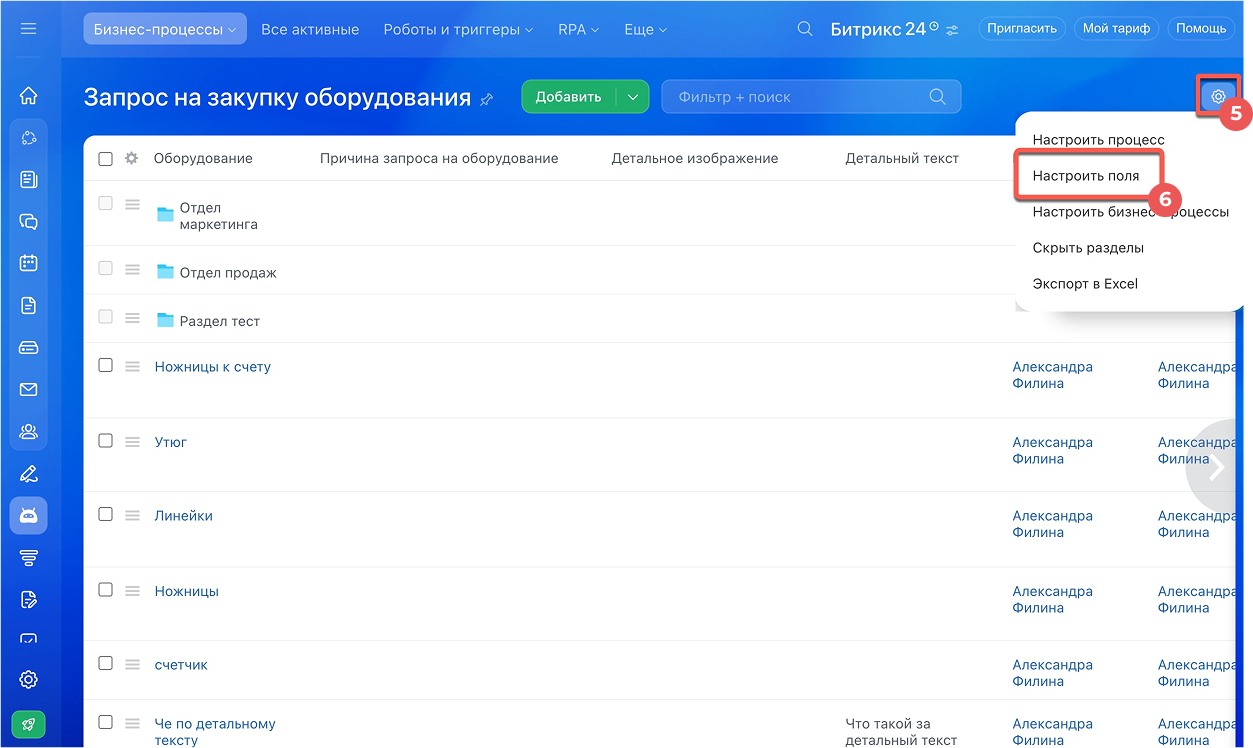Open the счетчик item link
The width and height of the screenshot is (1253, 748).
point(181,665)
